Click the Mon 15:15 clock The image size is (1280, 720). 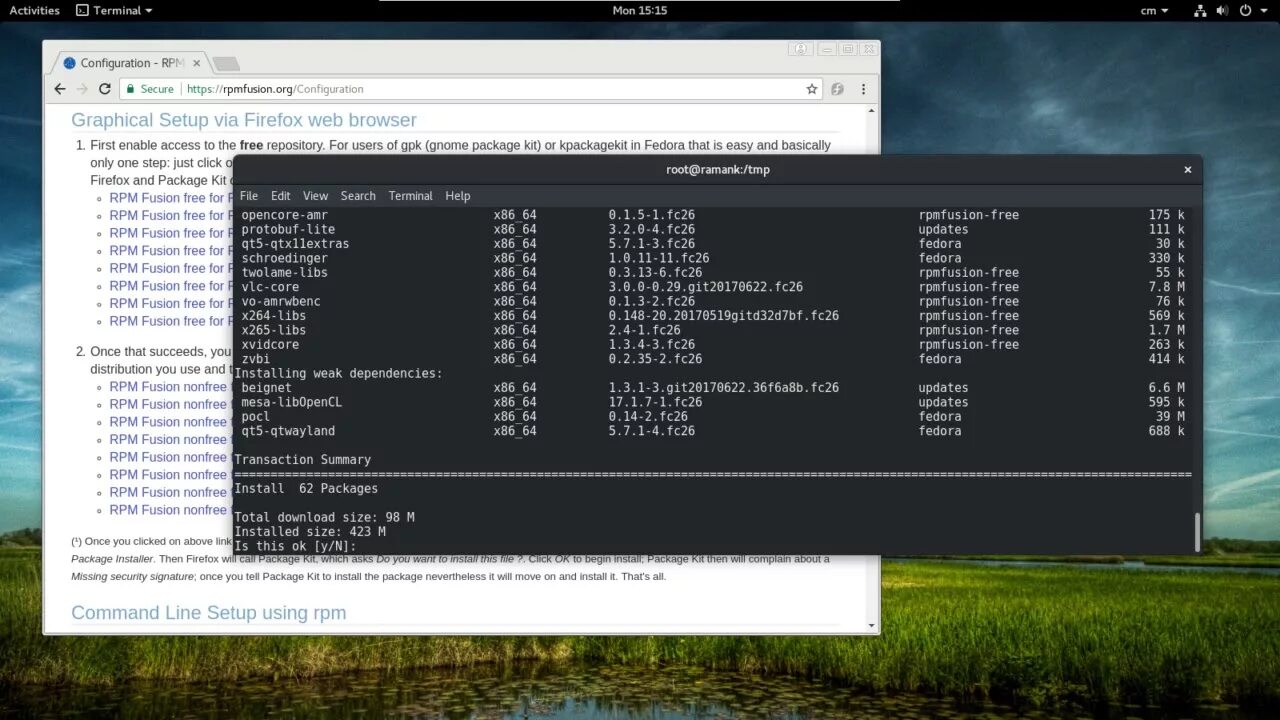point(640,10)
